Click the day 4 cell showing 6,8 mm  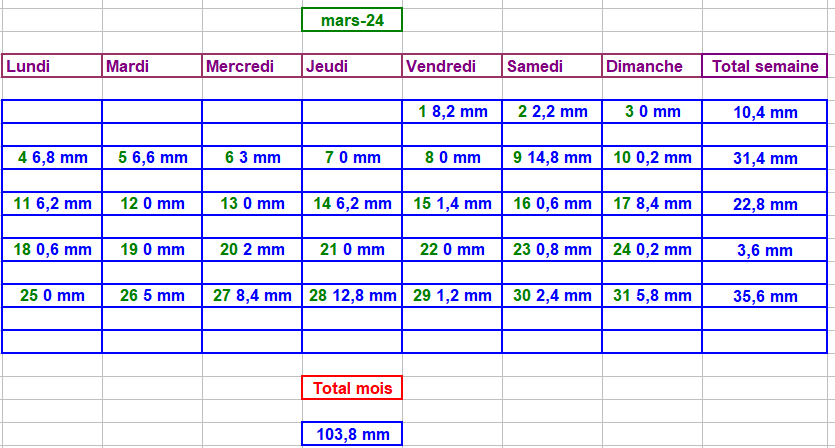pos(52,157)
